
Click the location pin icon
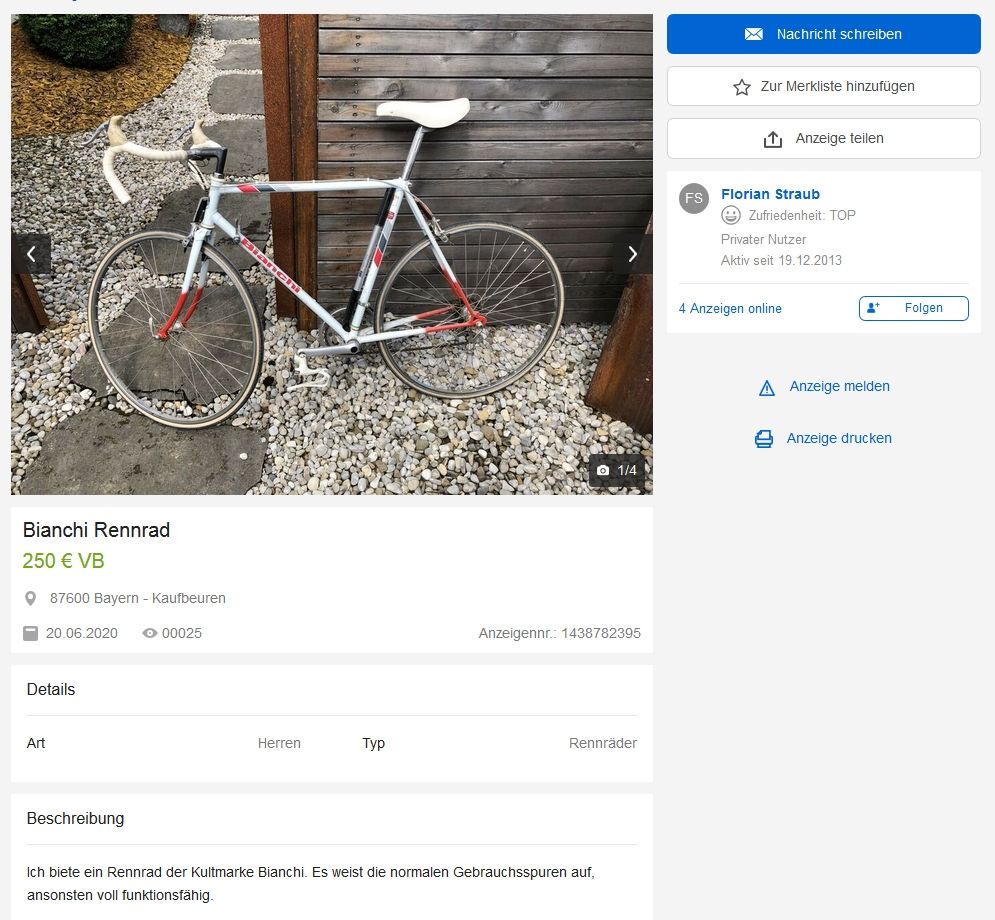31,599
